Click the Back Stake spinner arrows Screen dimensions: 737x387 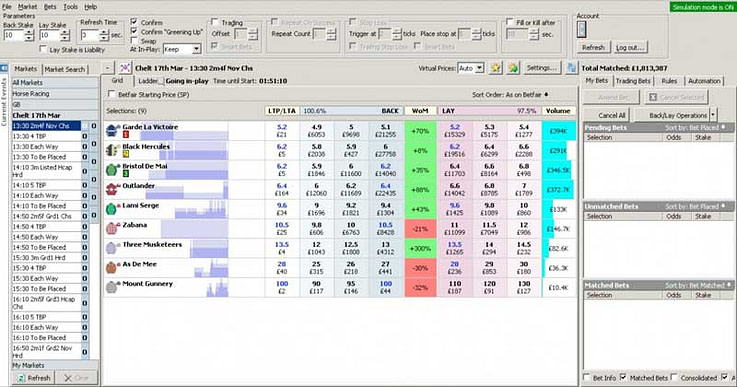pyautogui.click(x=29, y=35)
